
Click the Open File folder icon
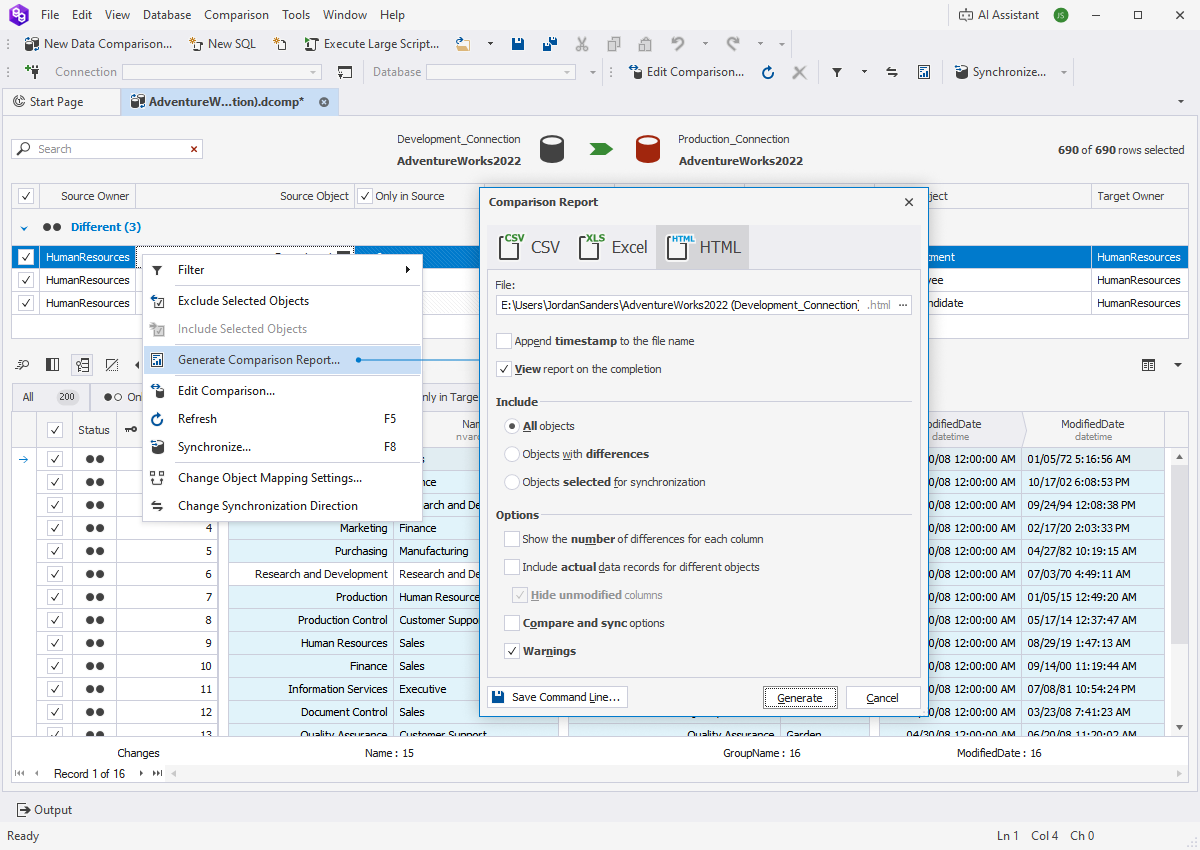463,44
